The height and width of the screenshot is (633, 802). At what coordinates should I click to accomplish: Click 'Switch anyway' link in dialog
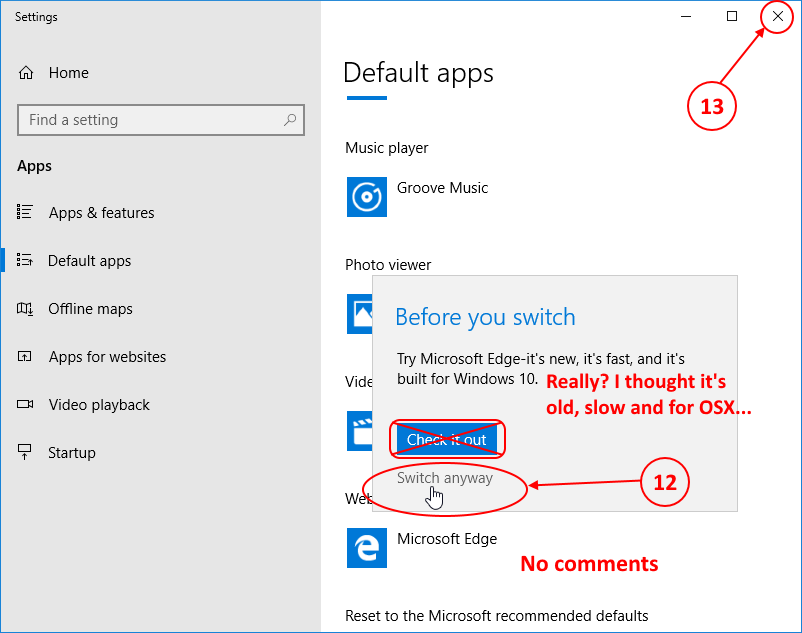pos(444,478)
